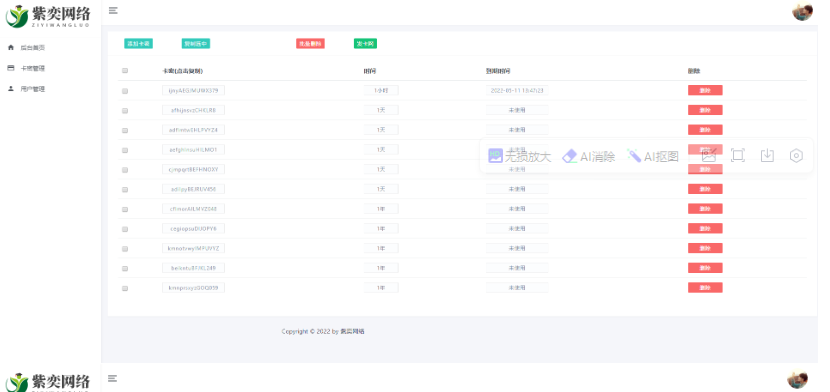Click the 添加卡密 button
Viewport: 830px width, 392px height.
pos(139,44)
